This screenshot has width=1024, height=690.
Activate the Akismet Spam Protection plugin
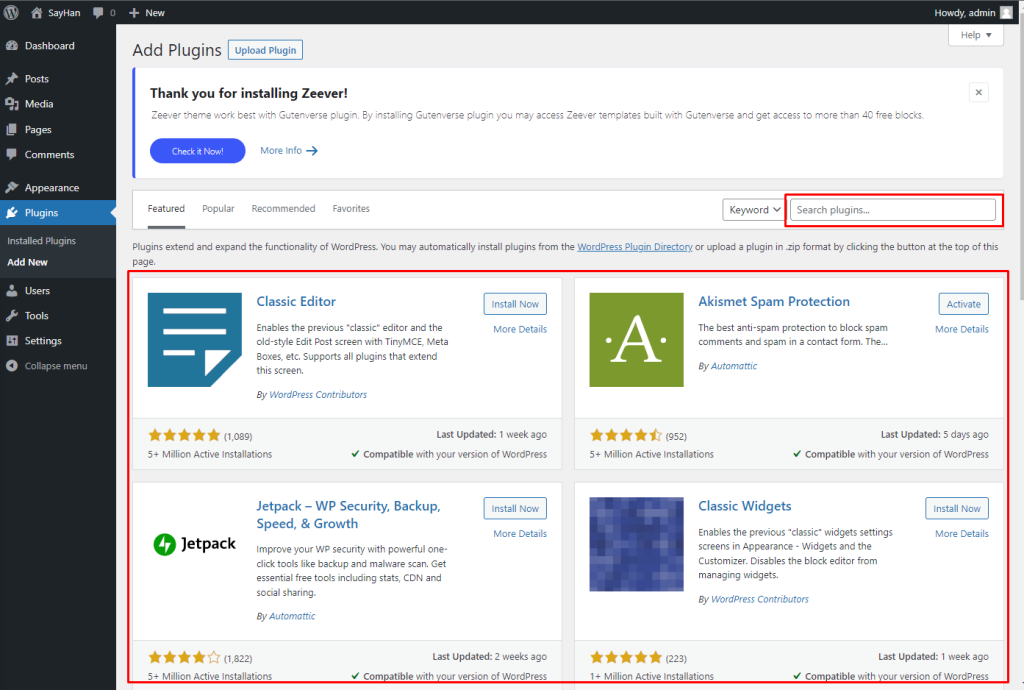pos(962,303)
